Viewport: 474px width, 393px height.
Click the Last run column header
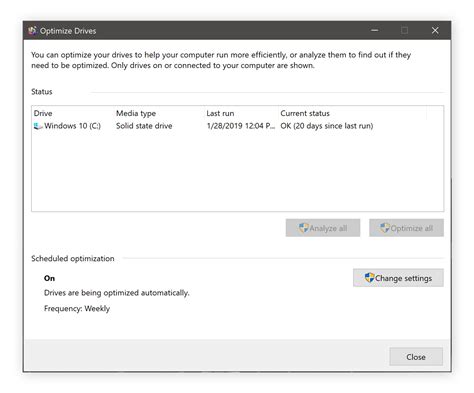tap(220, 113)
